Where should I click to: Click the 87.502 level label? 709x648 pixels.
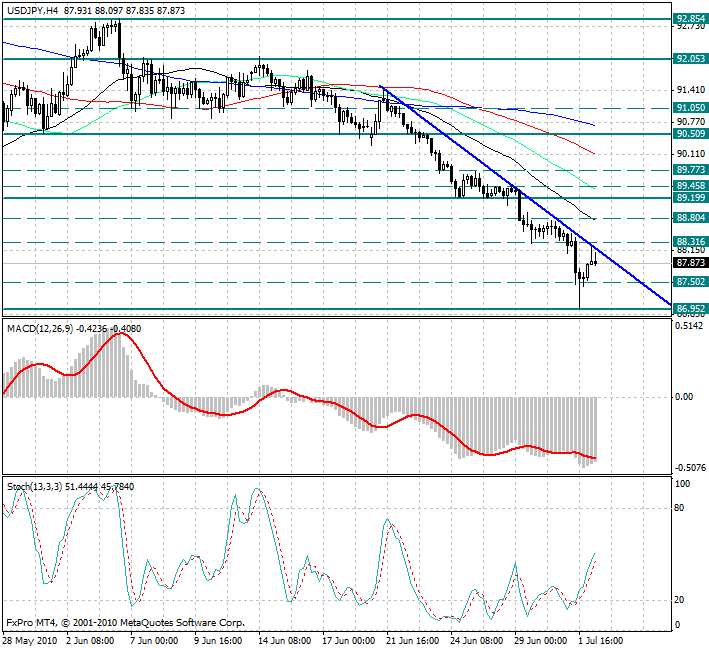click(691, 283)
